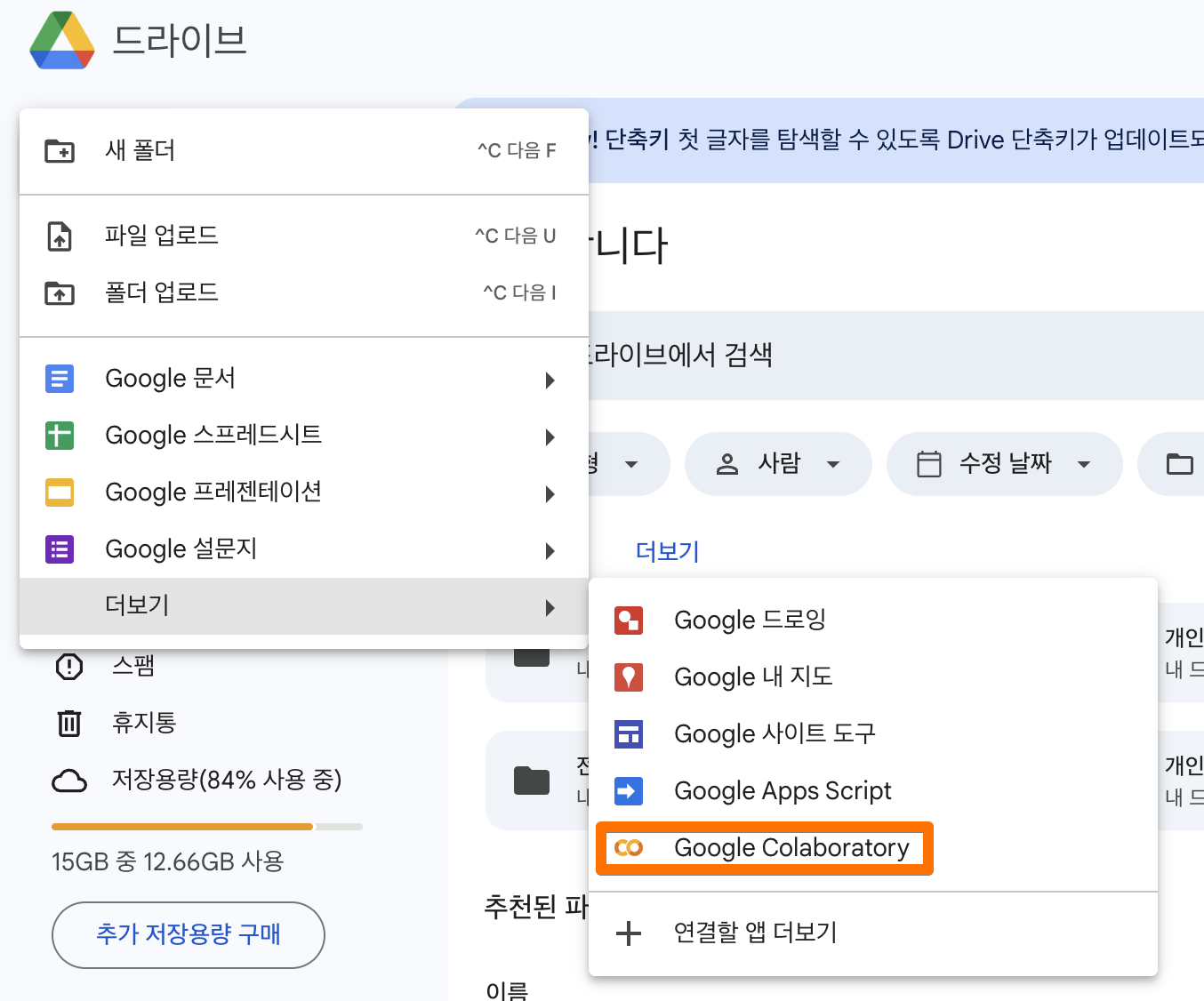
Task: Click the orange storage usage bar
Action: pyautogui.click(x=182, y=827)
